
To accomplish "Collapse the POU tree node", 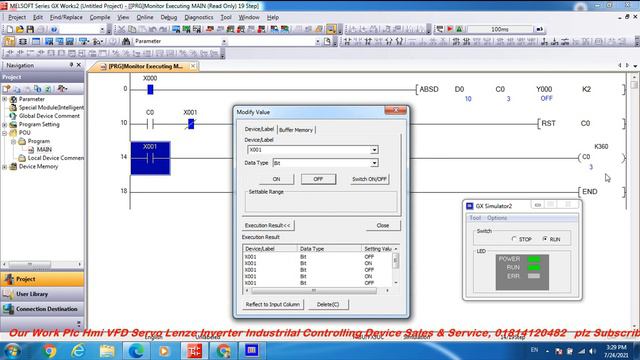I will coord(4,133).
